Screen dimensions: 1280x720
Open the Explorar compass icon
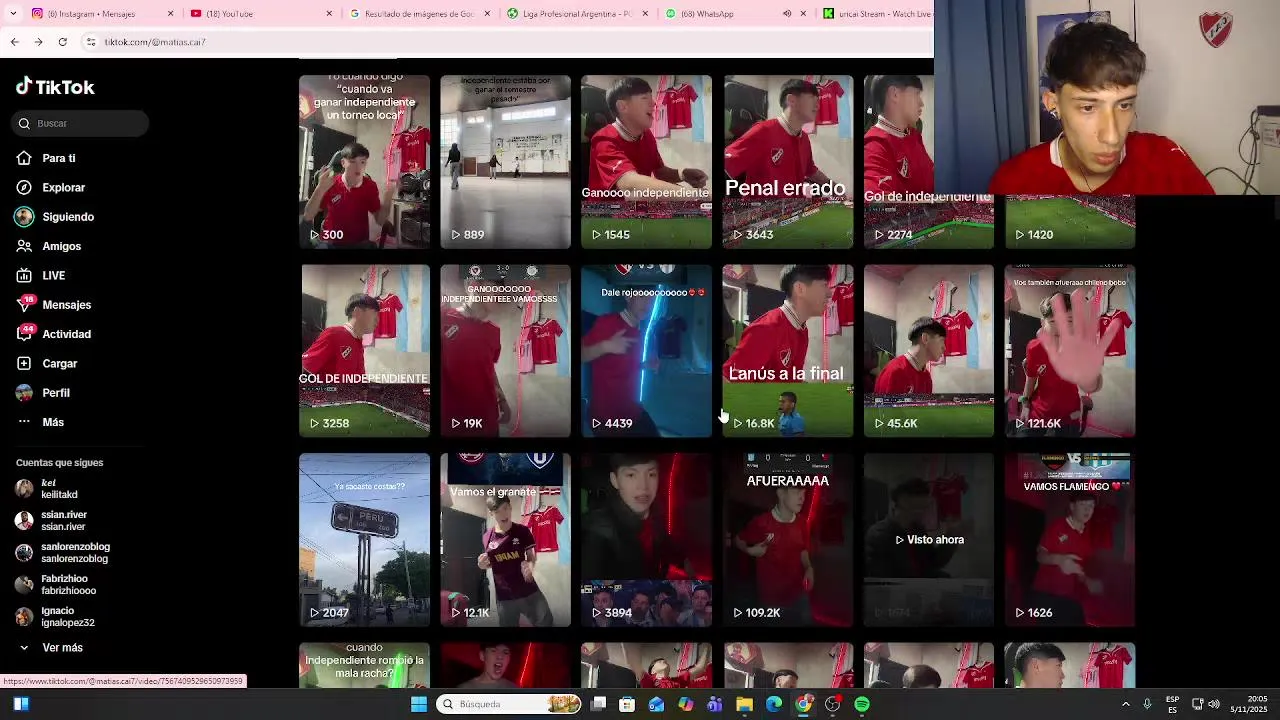pos(24,187)
